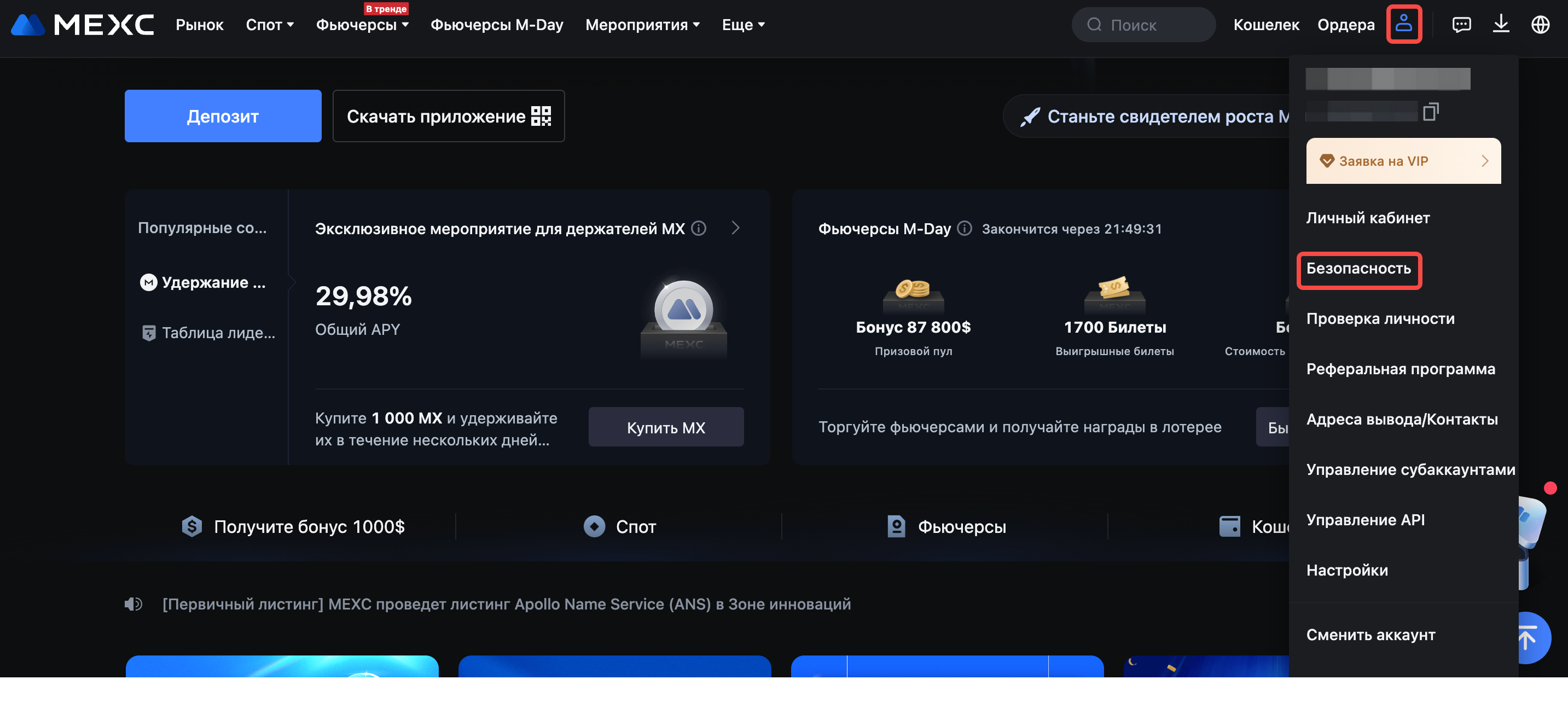Select Таблица лидеров tab
The width and height of the screenshot is (1568, 708).
point(208,333)
